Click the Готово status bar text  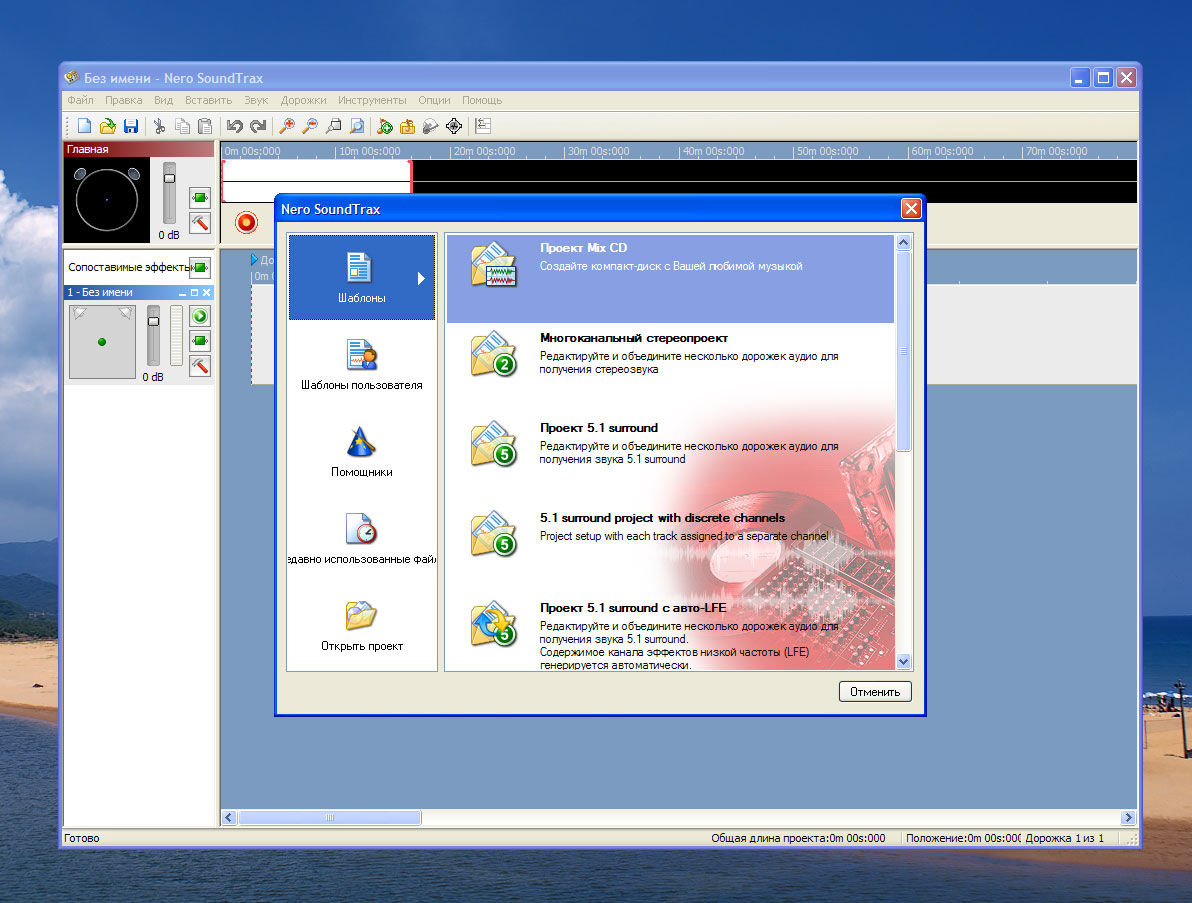[81, 838]
